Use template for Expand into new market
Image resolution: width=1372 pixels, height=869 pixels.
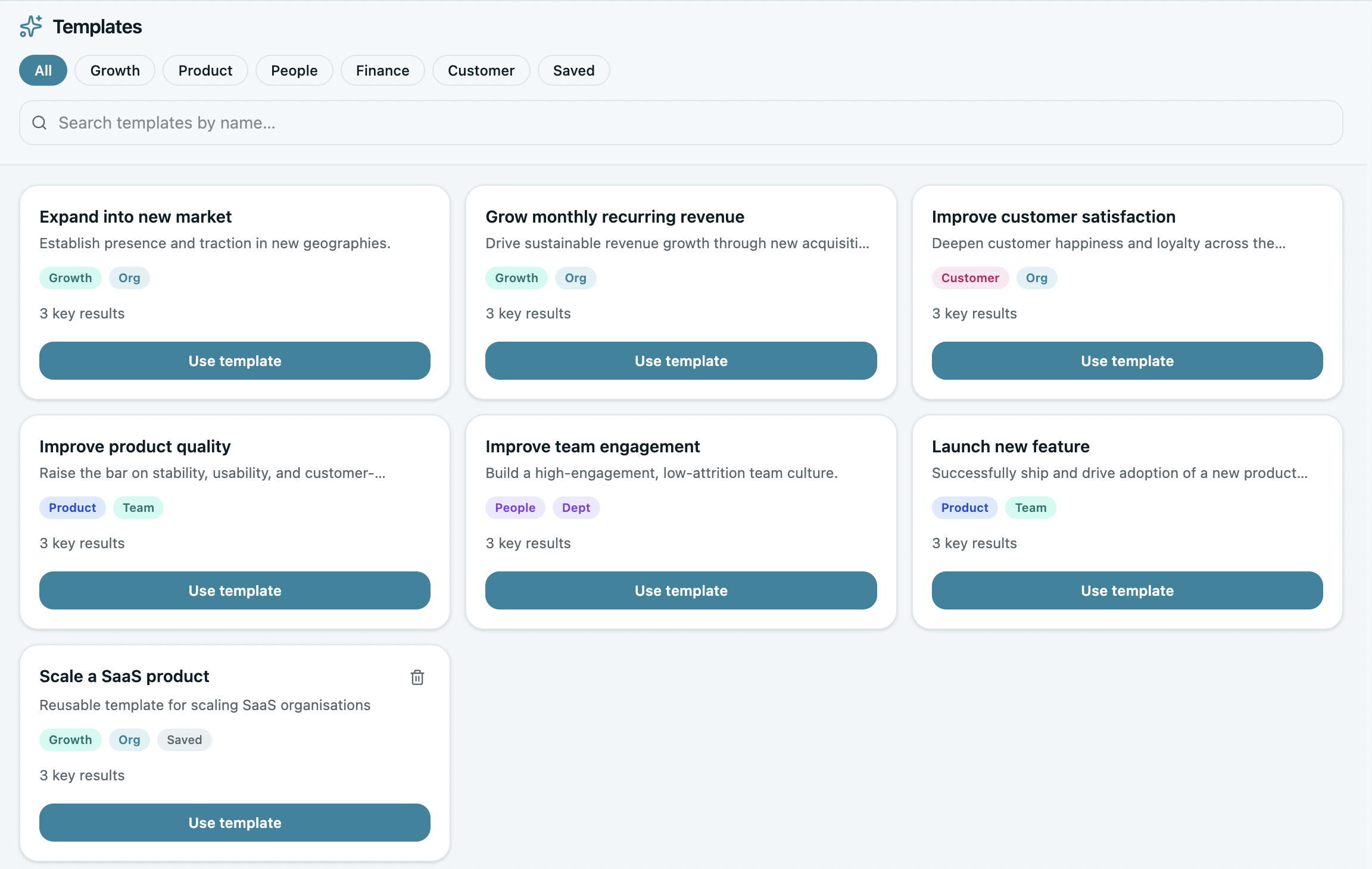pyautogui.click(x=235, y=361)
